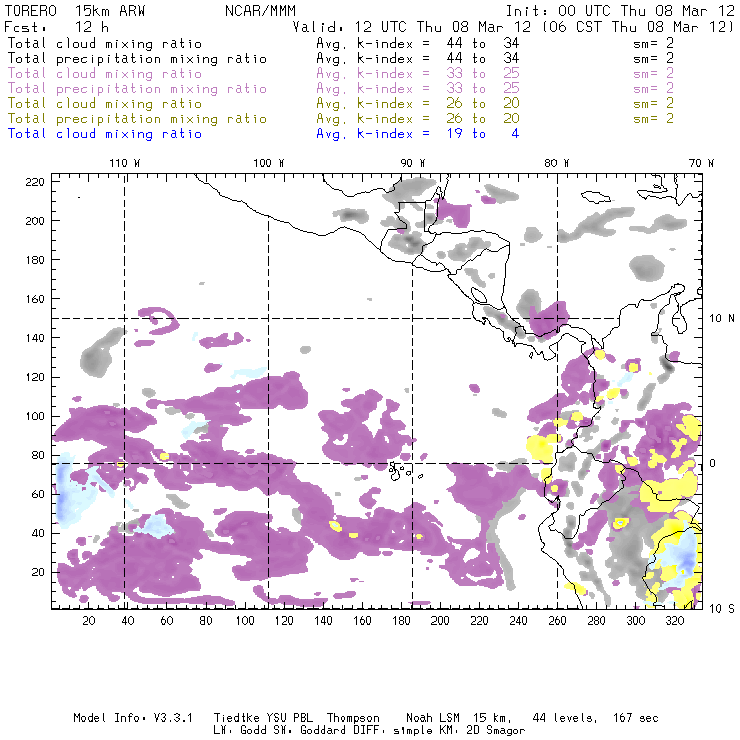This screenshot has height=740, width=740.
Task: Click the bottom-axis '180' tick label
Action: click(401, 621)
